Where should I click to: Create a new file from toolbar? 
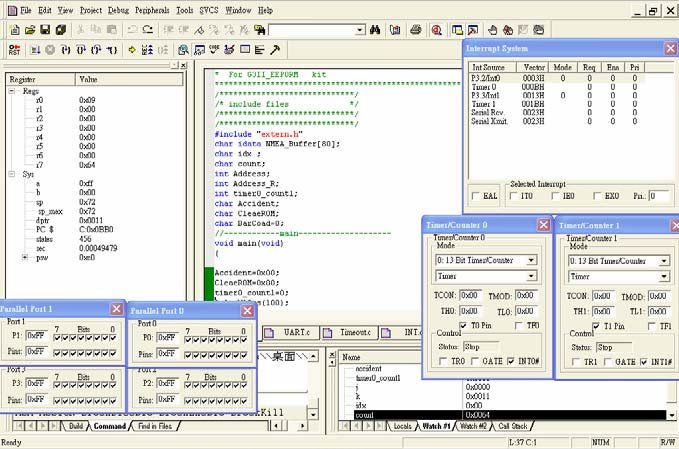click(14, 30)
